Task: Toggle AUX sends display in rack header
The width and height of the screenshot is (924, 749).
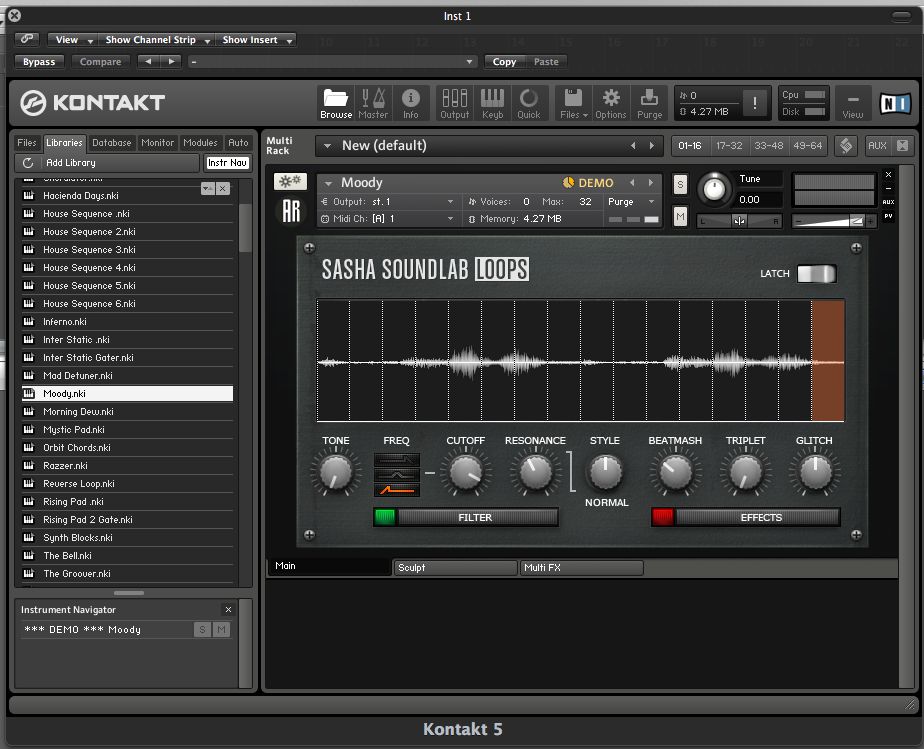Action: point(877,146)
